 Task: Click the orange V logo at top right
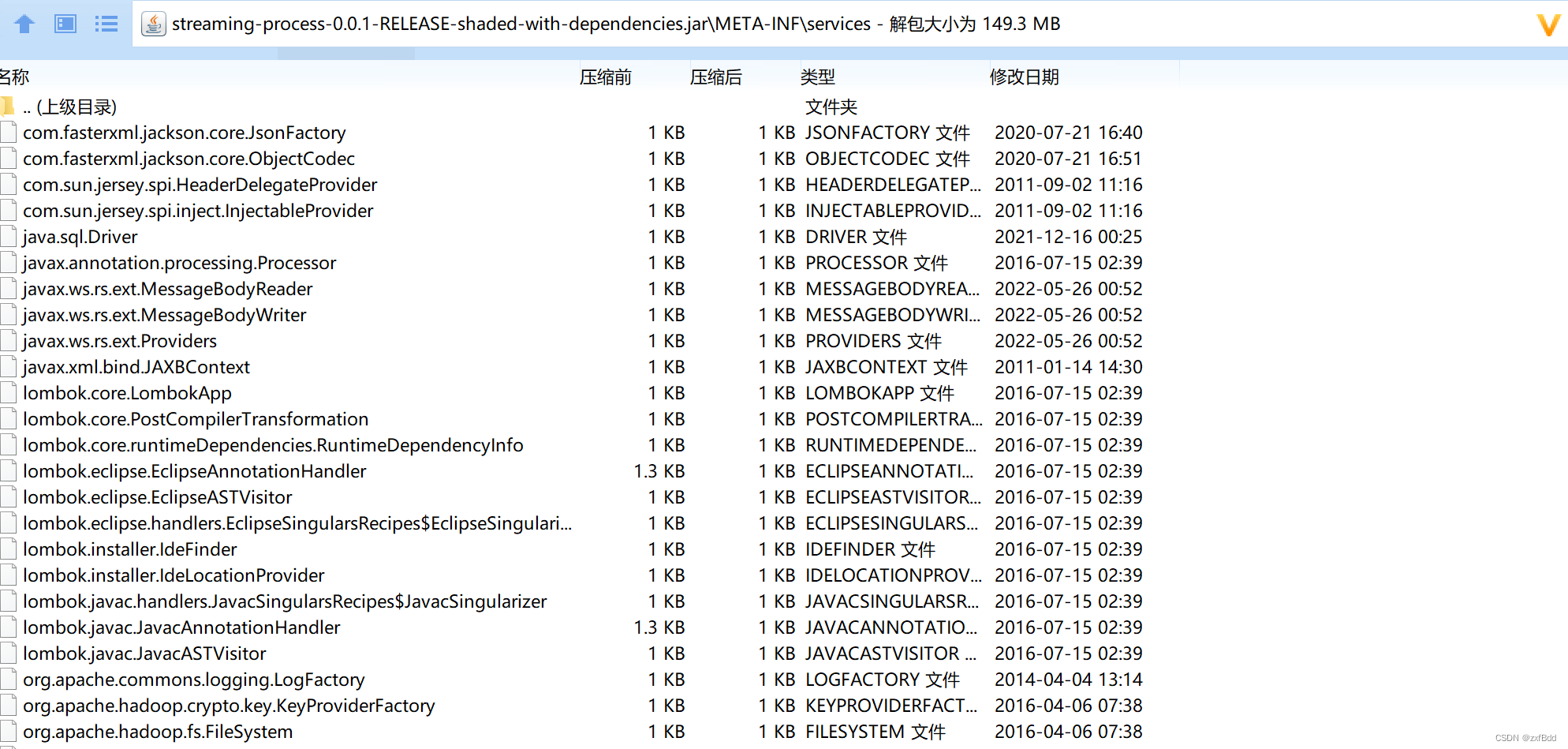[x=1547, y=24]
